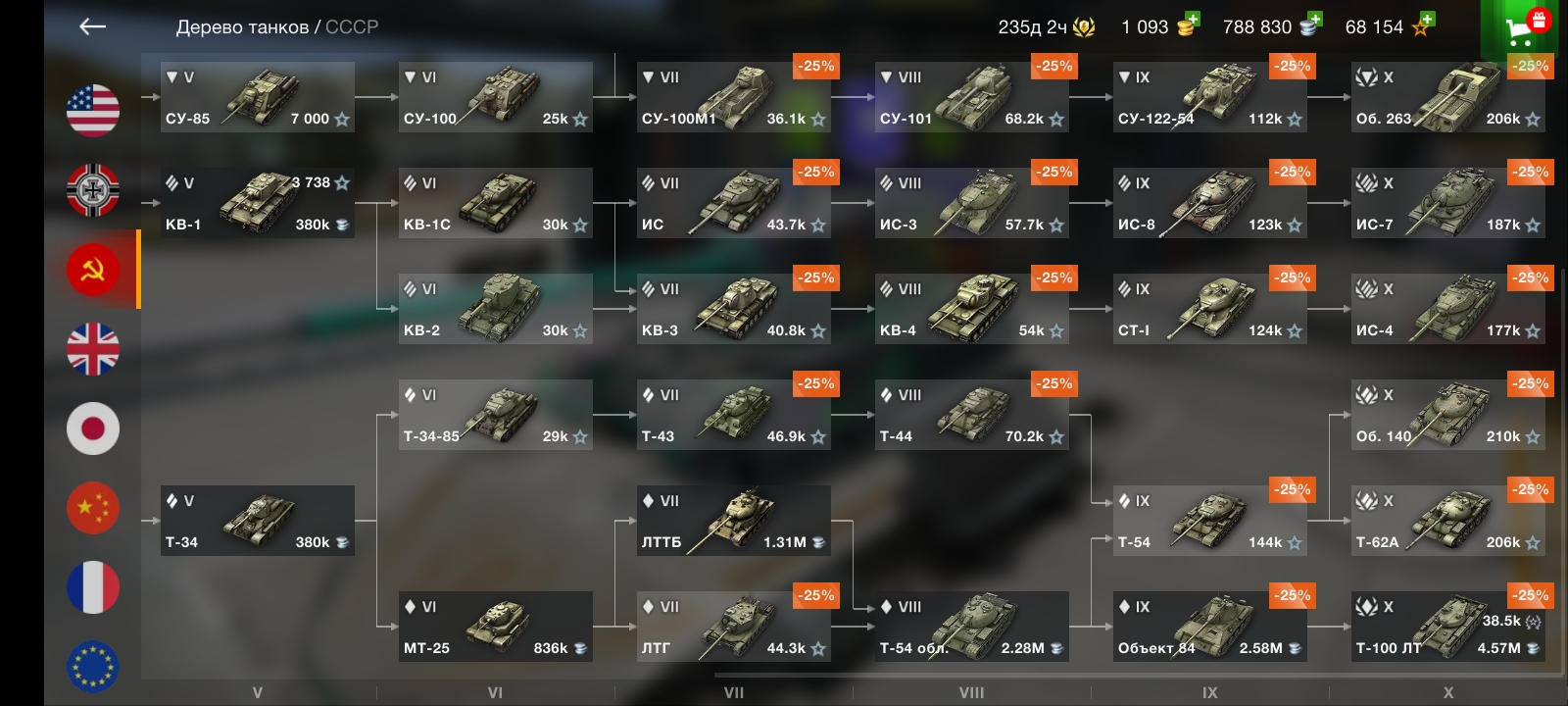The width and height of the screenshot is (1568, 706).
Task: Open the T-34 tier V tank
Action: pyautogui.click(x=257, y=521)
